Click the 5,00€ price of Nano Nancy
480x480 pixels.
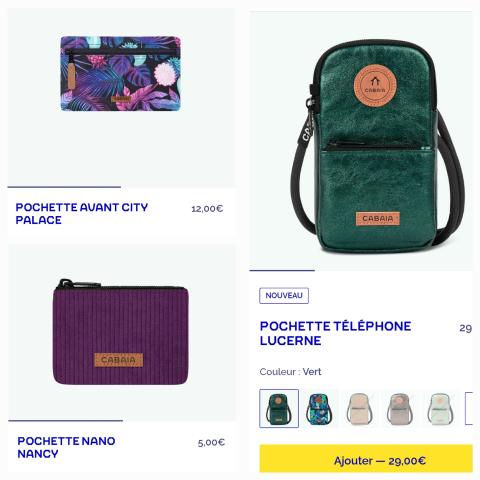(x=211, y=443)
